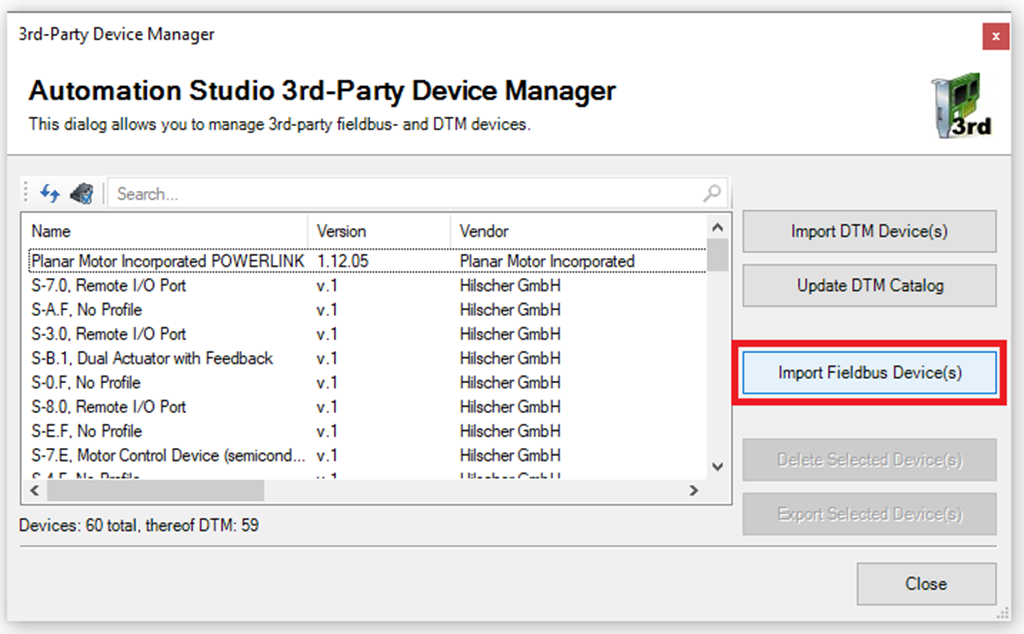Close the 3rd-Party Device Manager dialog
The image size is (1024, 634).
pos(925,584)
